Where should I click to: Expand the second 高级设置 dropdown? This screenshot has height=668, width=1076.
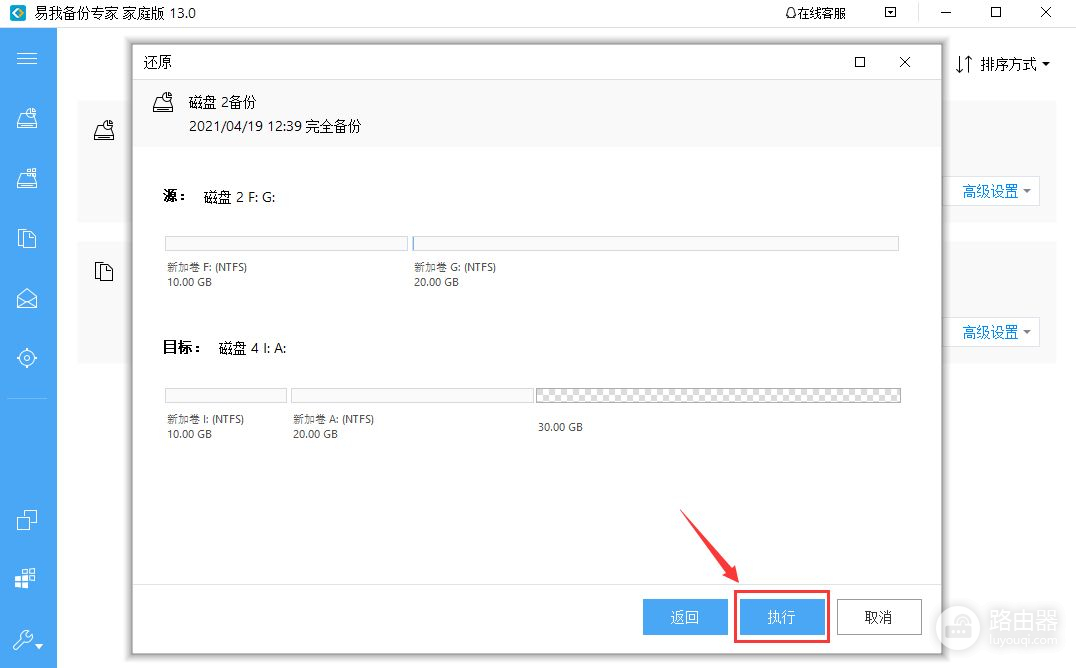[996, 332]
